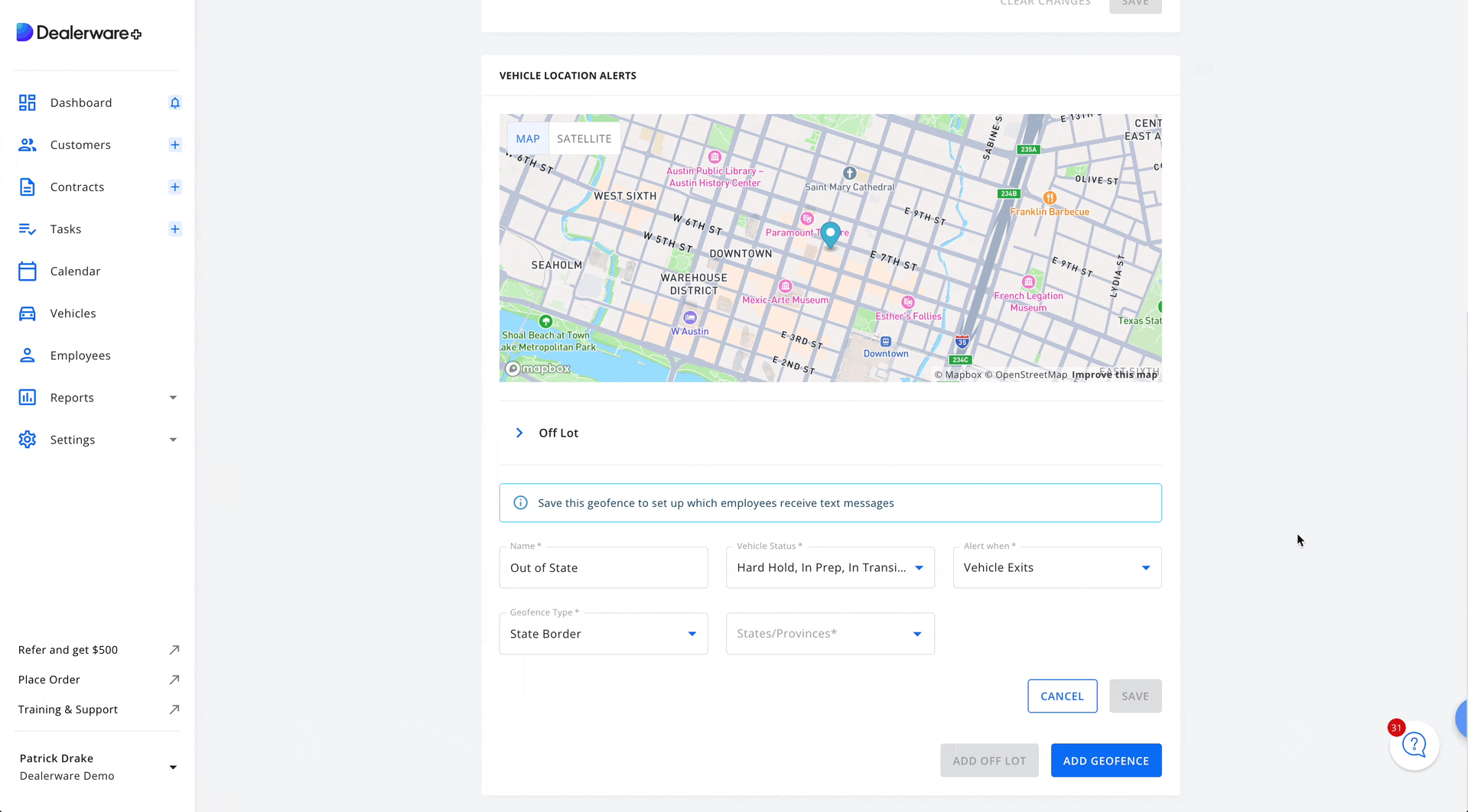Open Place Order external arrow

[174, 680]
